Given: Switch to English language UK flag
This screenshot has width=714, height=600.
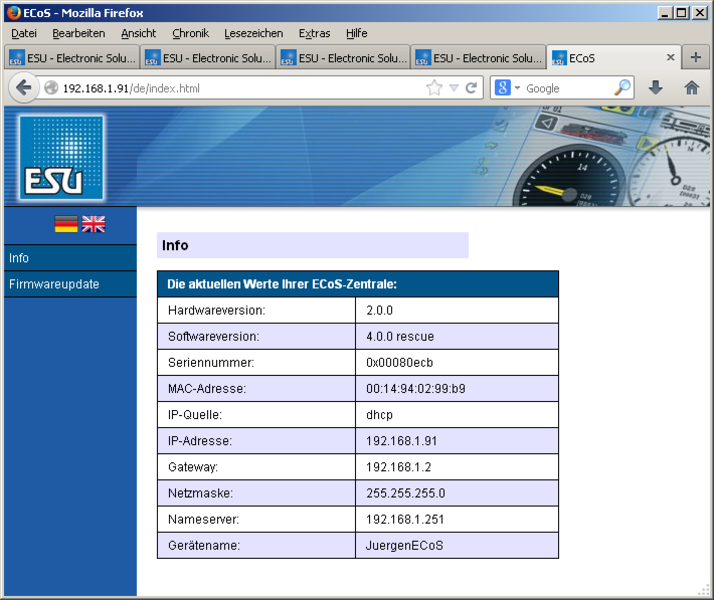Looking at the screenshot, I should tap(93, 224).
